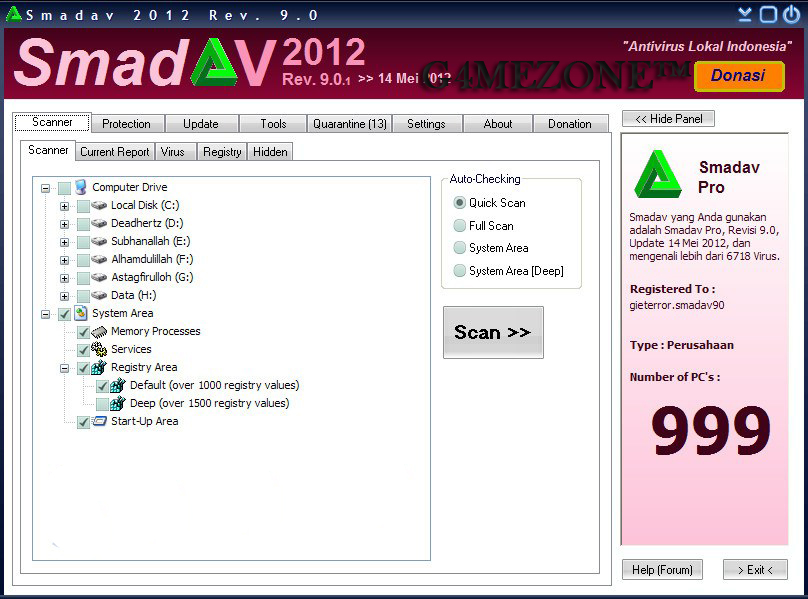Expand the Subhanallah (E:) node
This screenshot has width=808, height=599.
point(64,242)
